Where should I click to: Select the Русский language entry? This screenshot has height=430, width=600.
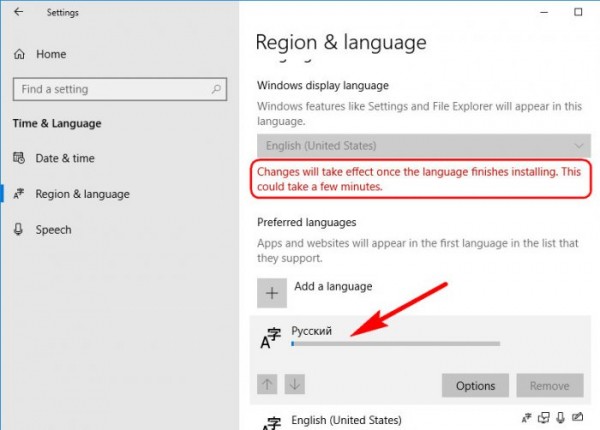point(420,360)
